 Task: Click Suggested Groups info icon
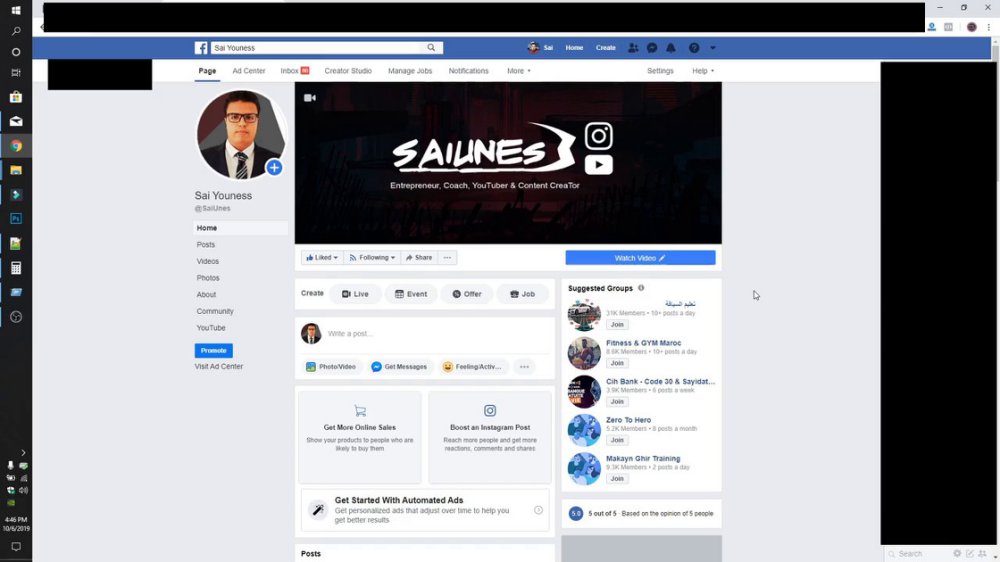point(641,288)
